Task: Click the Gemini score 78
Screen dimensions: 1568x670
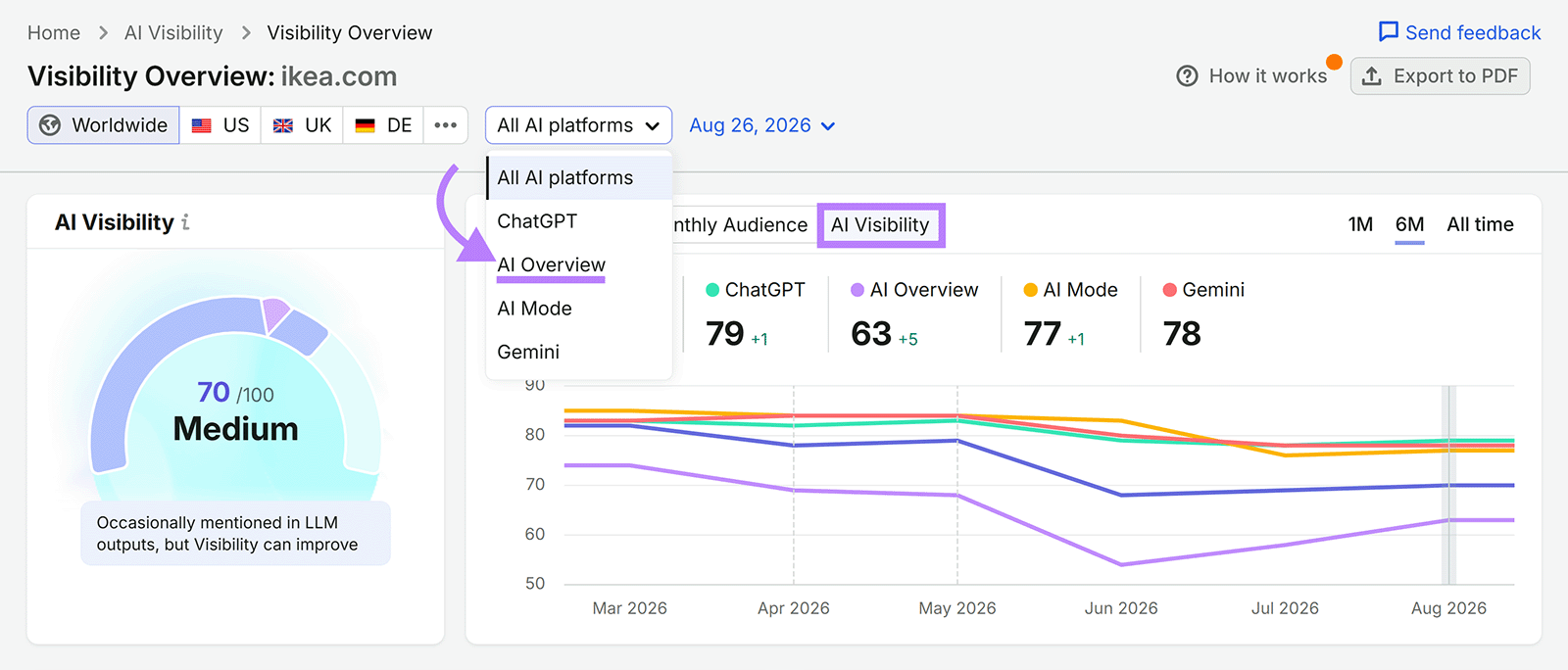Action: [1182, 334]
